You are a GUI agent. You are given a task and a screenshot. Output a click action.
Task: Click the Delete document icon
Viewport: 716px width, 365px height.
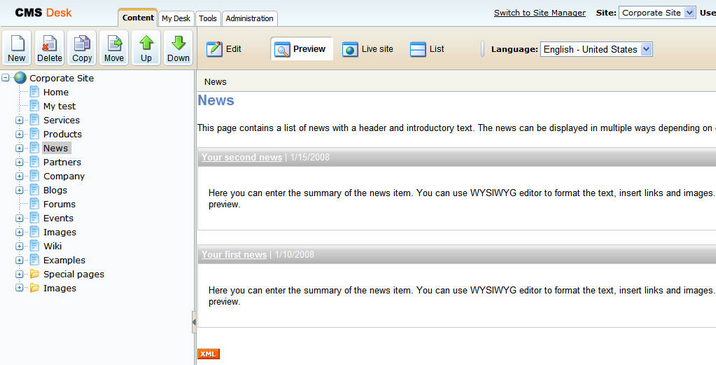click(49, 48)
